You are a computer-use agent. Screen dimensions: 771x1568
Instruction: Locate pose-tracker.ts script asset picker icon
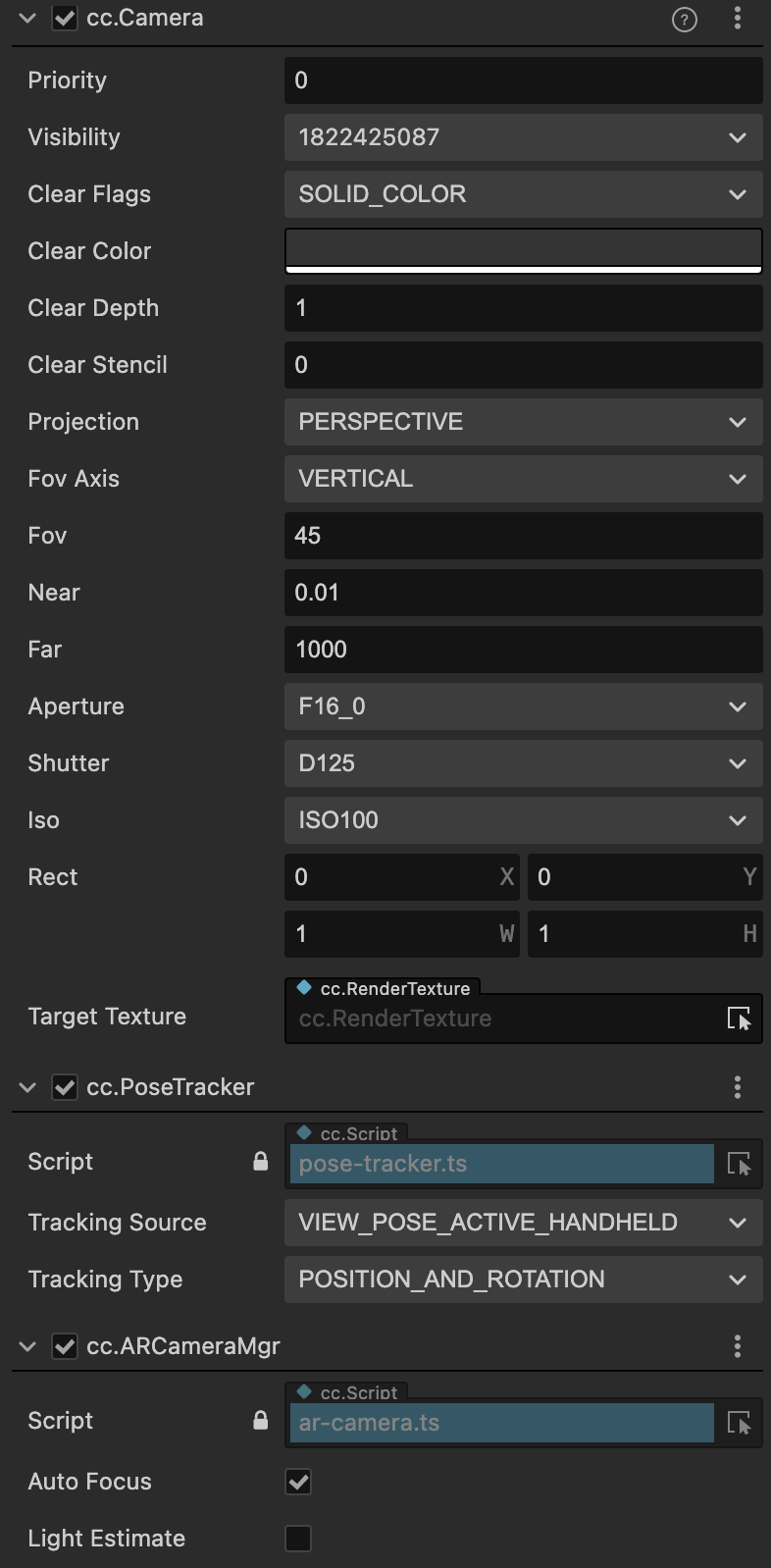pos(739,1164)
